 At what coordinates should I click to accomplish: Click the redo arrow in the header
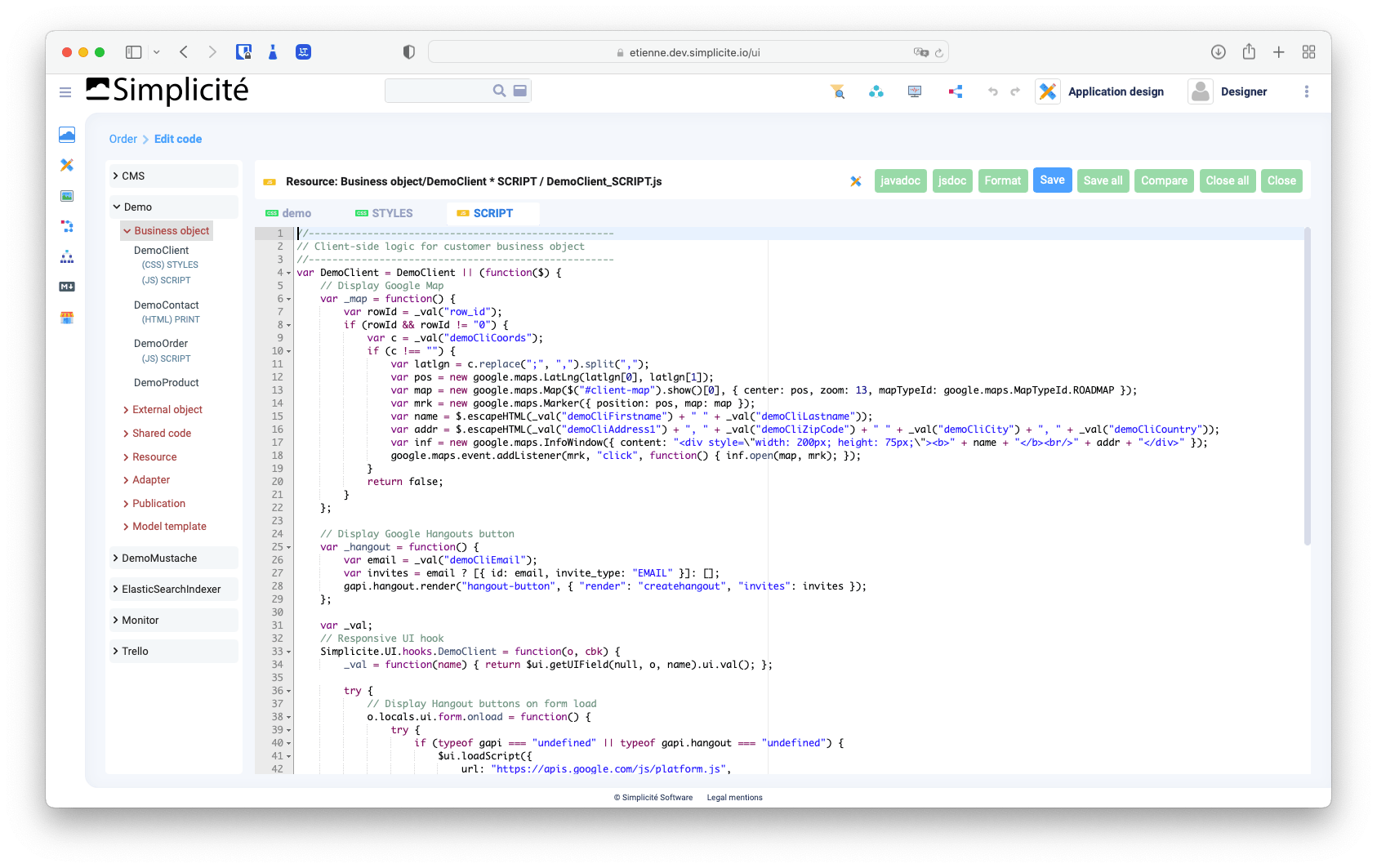tap(1015, 91)
